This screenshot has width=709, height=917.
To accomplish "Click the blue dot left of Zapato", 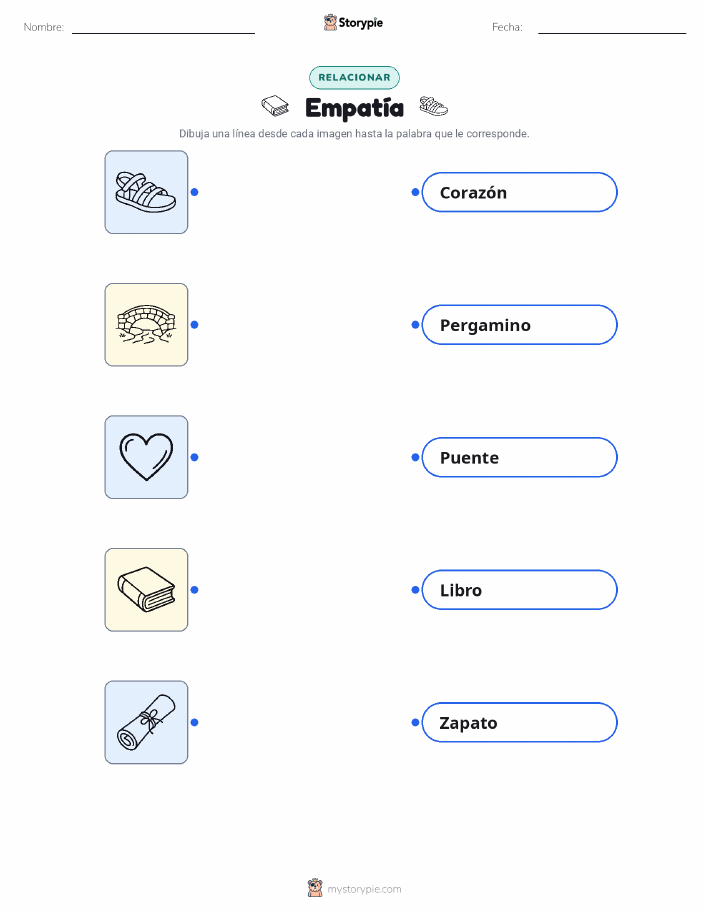I will pyautogui.click(x=415, y=722).
